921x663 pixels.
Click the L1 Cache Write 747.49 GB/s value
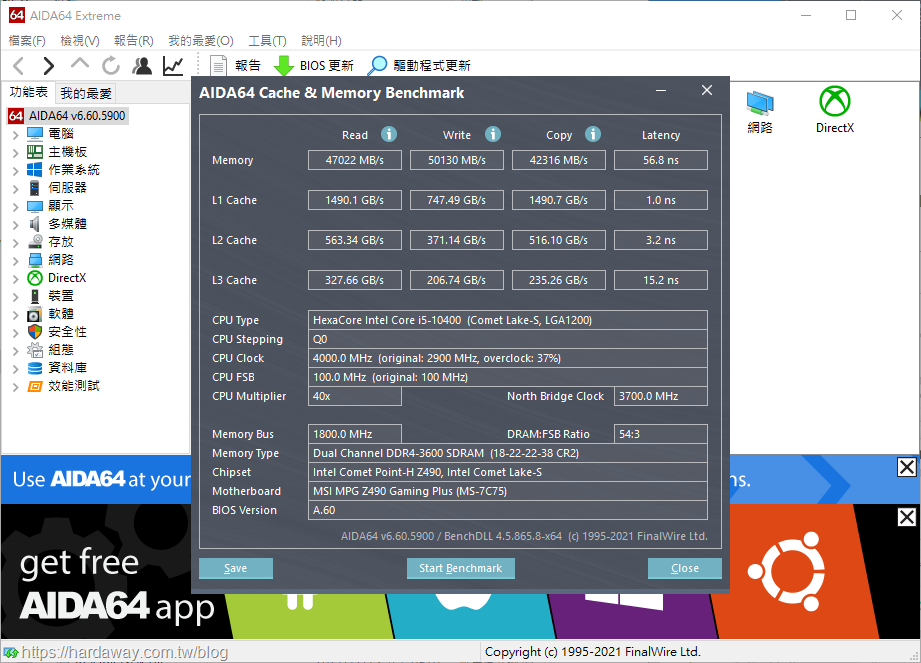click(x=456, y=200)
